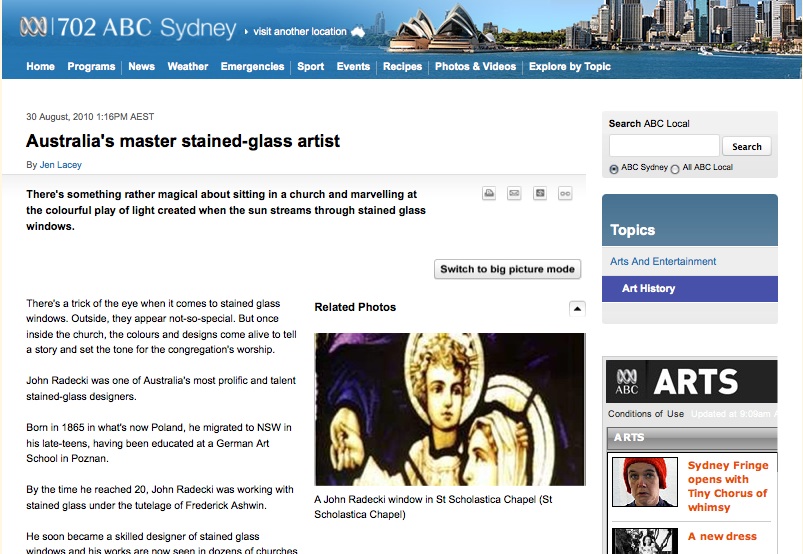Go to the Sport section
Viewport: 803px width, 554px height.
coord(310,67)
